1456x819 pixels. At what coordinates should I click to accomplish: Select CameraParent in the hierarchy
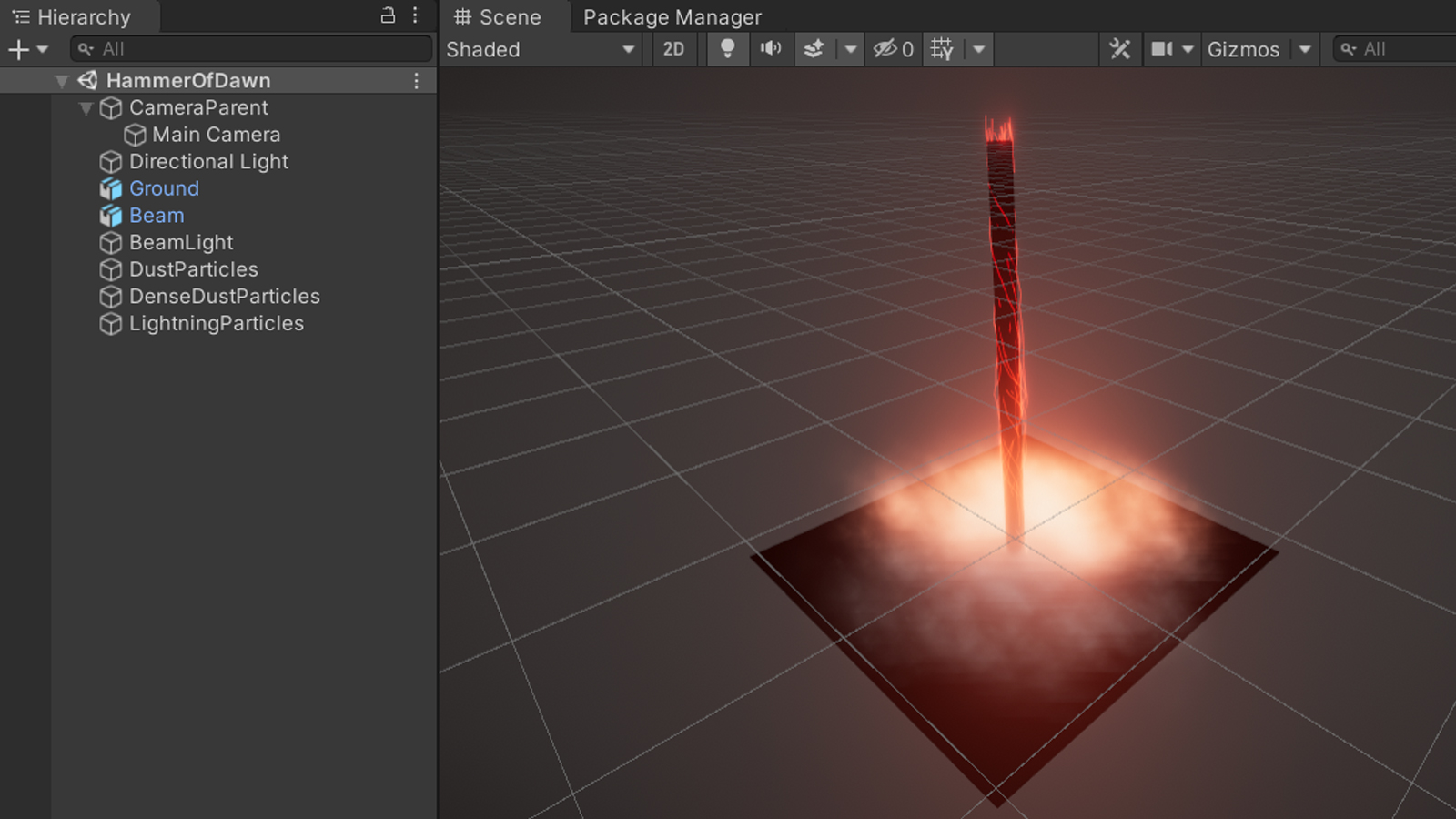(198, 107)
